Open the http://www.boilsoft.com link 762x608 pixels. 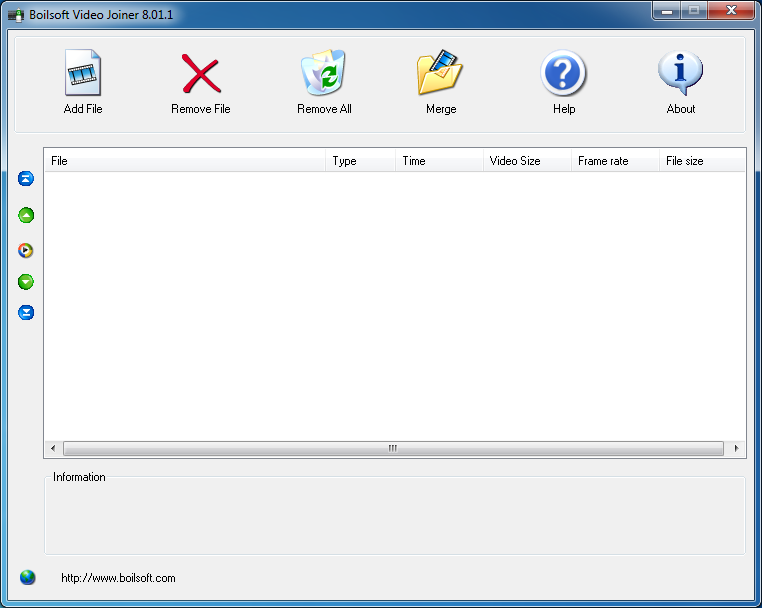click(x=118, y=578)
